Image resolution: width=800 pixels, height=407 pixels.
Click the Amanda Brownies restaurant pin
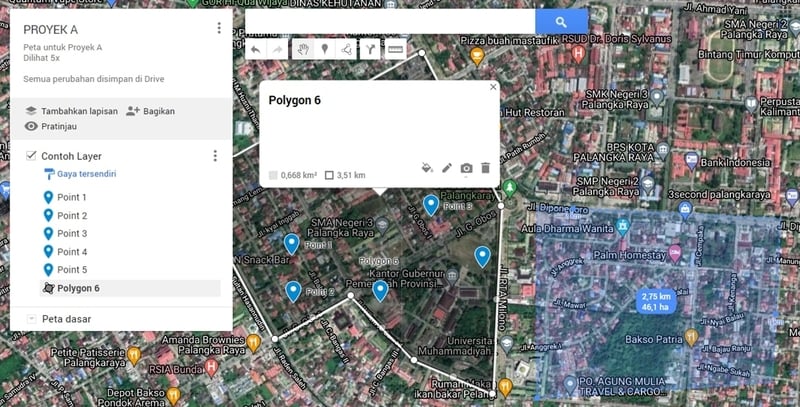click(x=254, y=343)
